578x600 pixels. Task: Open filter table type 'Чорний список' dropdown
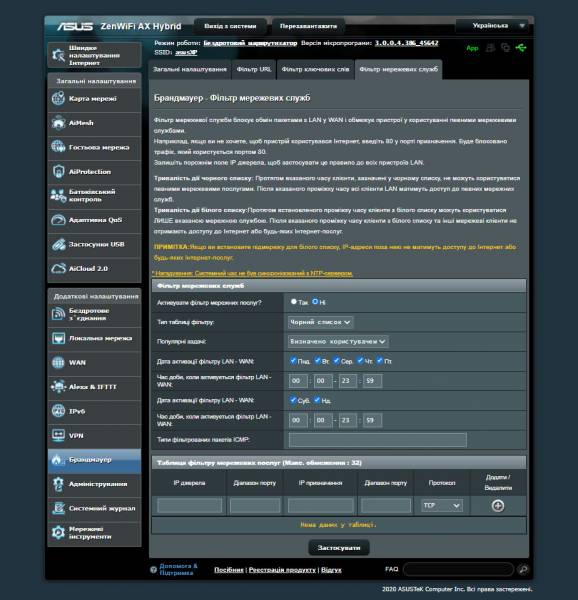[320, 322]
